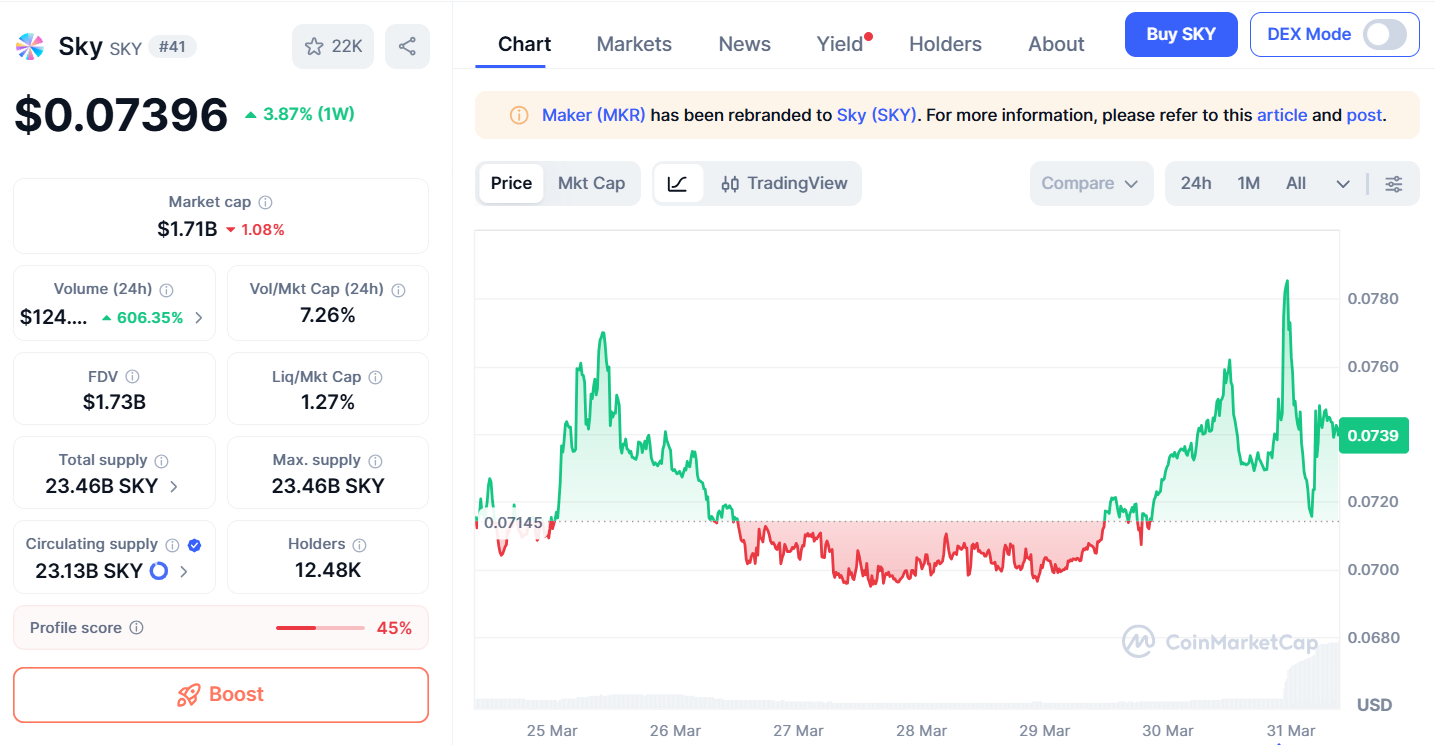1435x745 pixels.
Task: Switch to TradingView chart mode
Action: (x=784, y=184)
